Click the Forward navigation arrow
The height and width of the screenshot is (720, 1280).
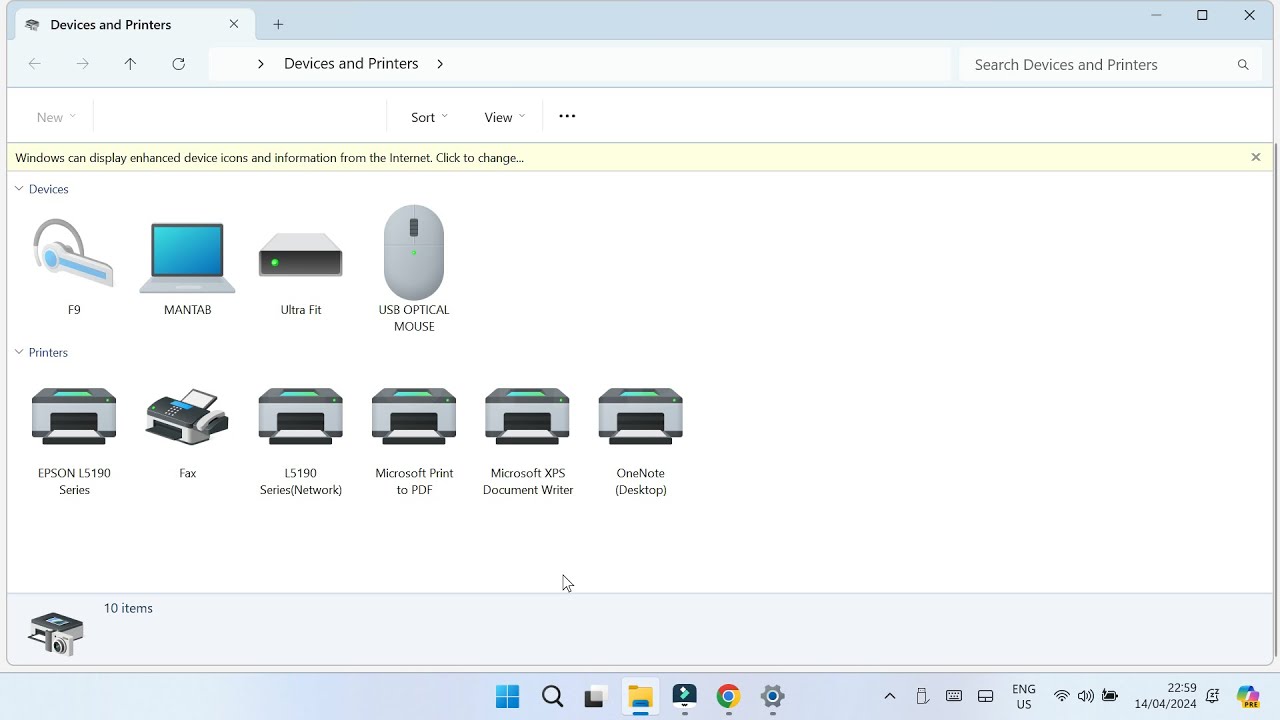[x=83, y=64]
